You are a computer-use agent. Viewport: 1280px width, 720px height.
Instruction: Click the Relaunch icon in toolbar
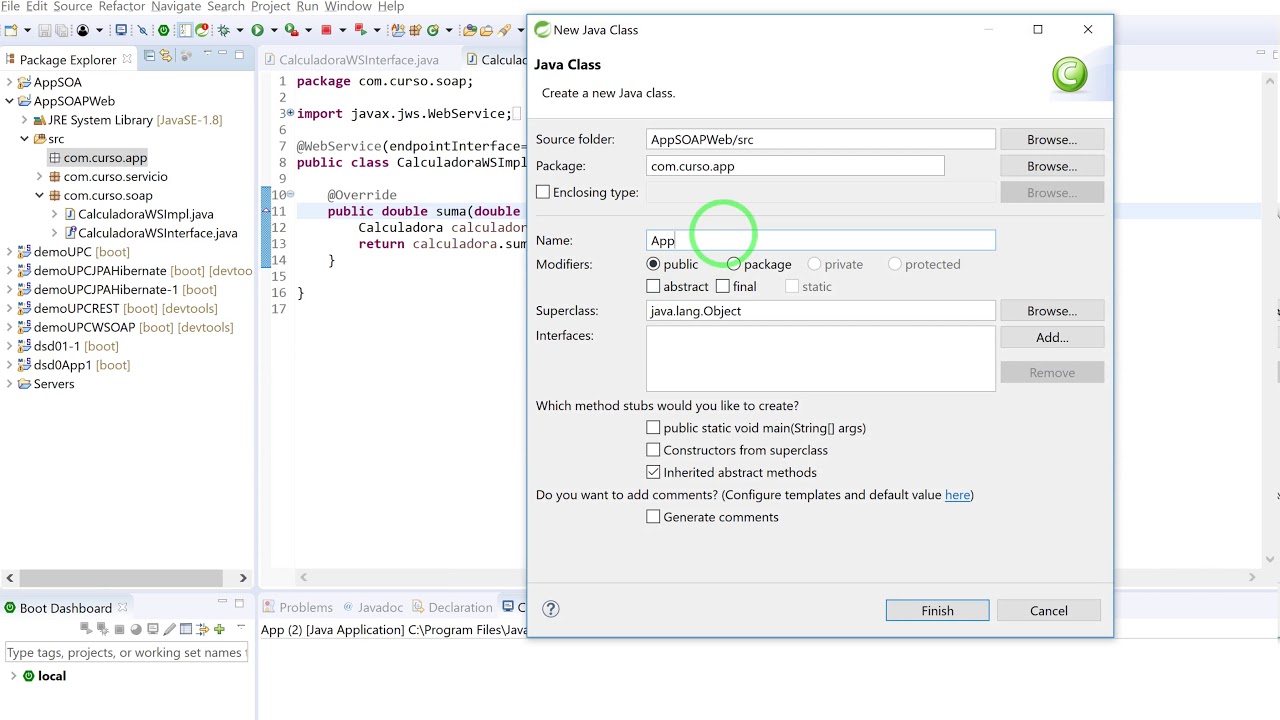[360, 30]
